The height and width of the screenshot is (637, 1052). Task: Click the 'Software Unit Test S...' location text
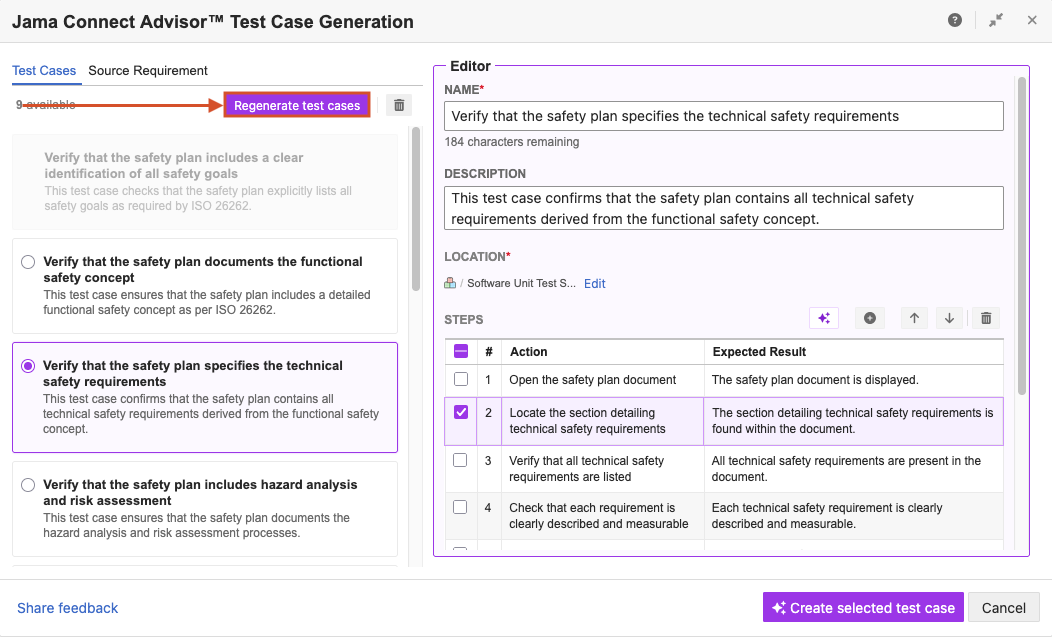pyautogui.click(x=521, y=283)
